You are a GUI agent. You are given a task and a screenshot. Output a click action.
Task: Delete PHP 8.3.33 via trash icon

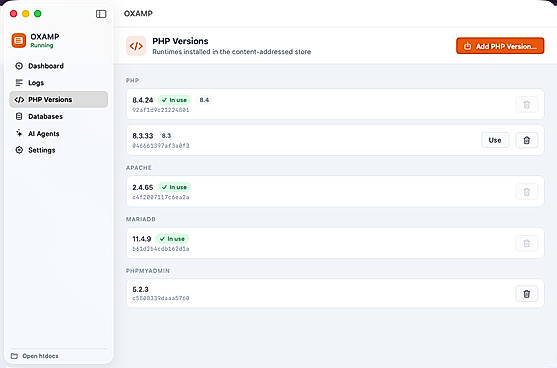point(526,140)
